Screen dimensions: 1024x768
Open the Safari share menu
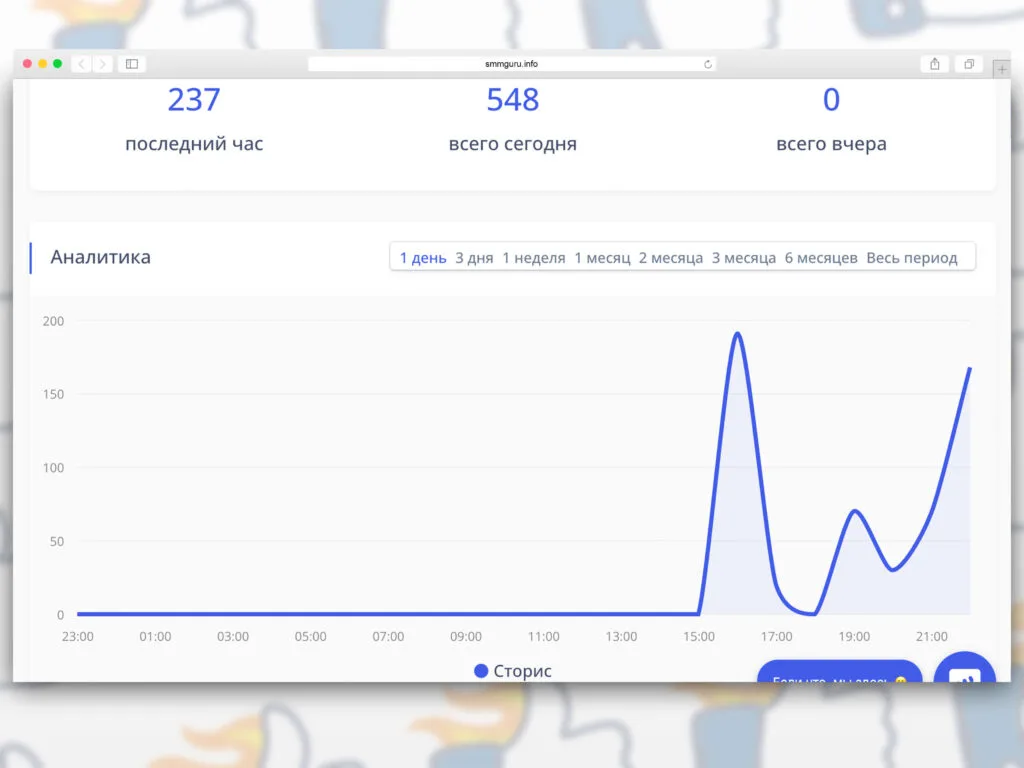[934, 64]
